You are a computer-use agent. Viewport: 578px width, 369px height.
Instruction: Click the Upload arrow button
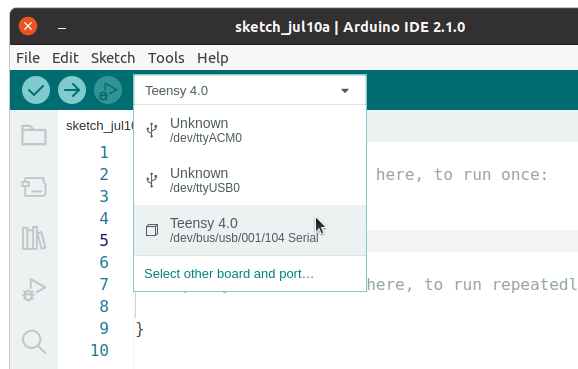[72, 90]
